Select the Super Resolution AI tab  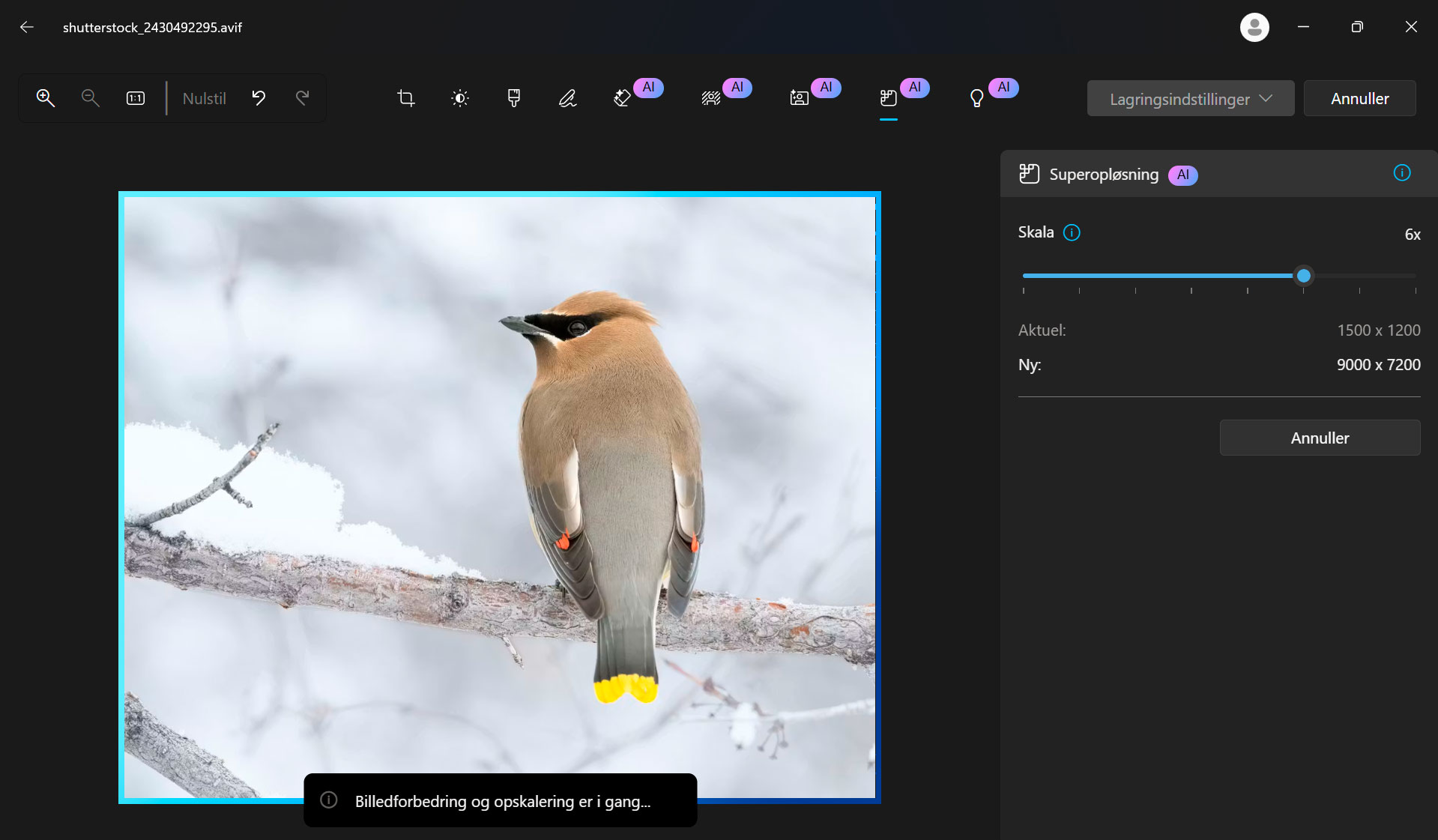pos(889,98)
